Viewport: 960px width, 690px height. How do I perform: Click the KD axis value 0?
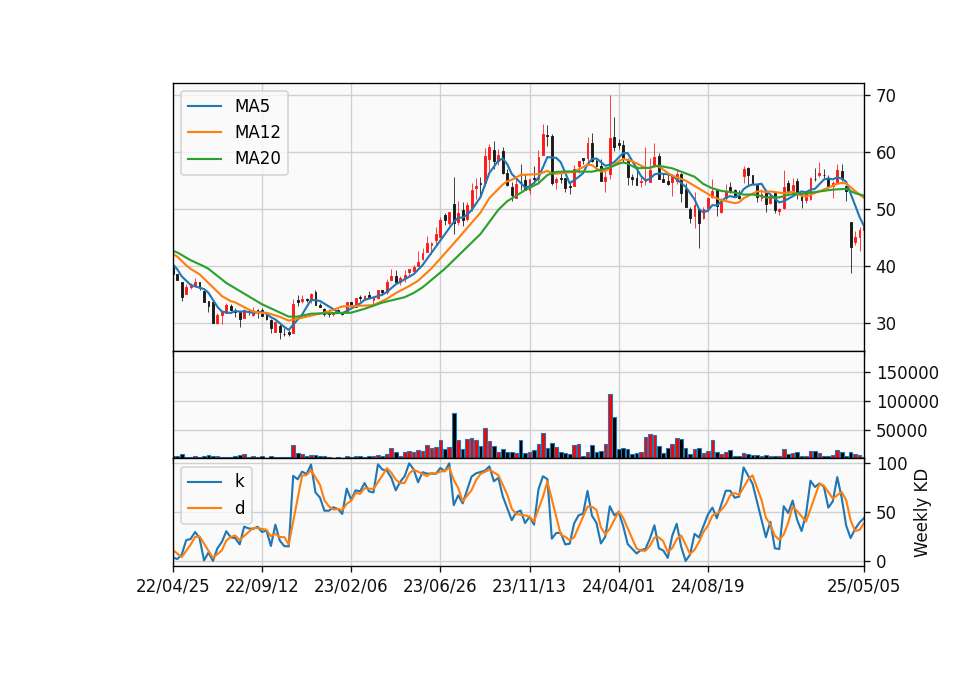click(880, 561)
